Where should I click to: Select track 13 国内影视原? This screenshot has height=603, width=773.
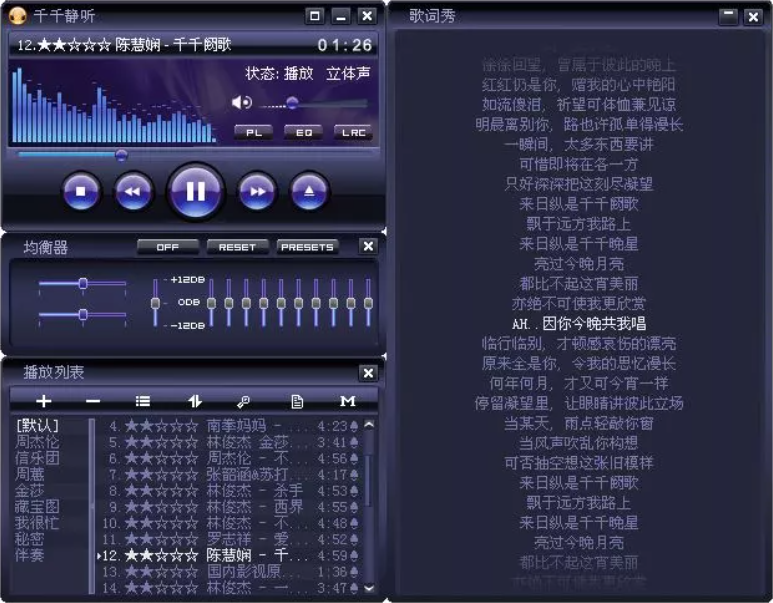(x=230, y=572)
